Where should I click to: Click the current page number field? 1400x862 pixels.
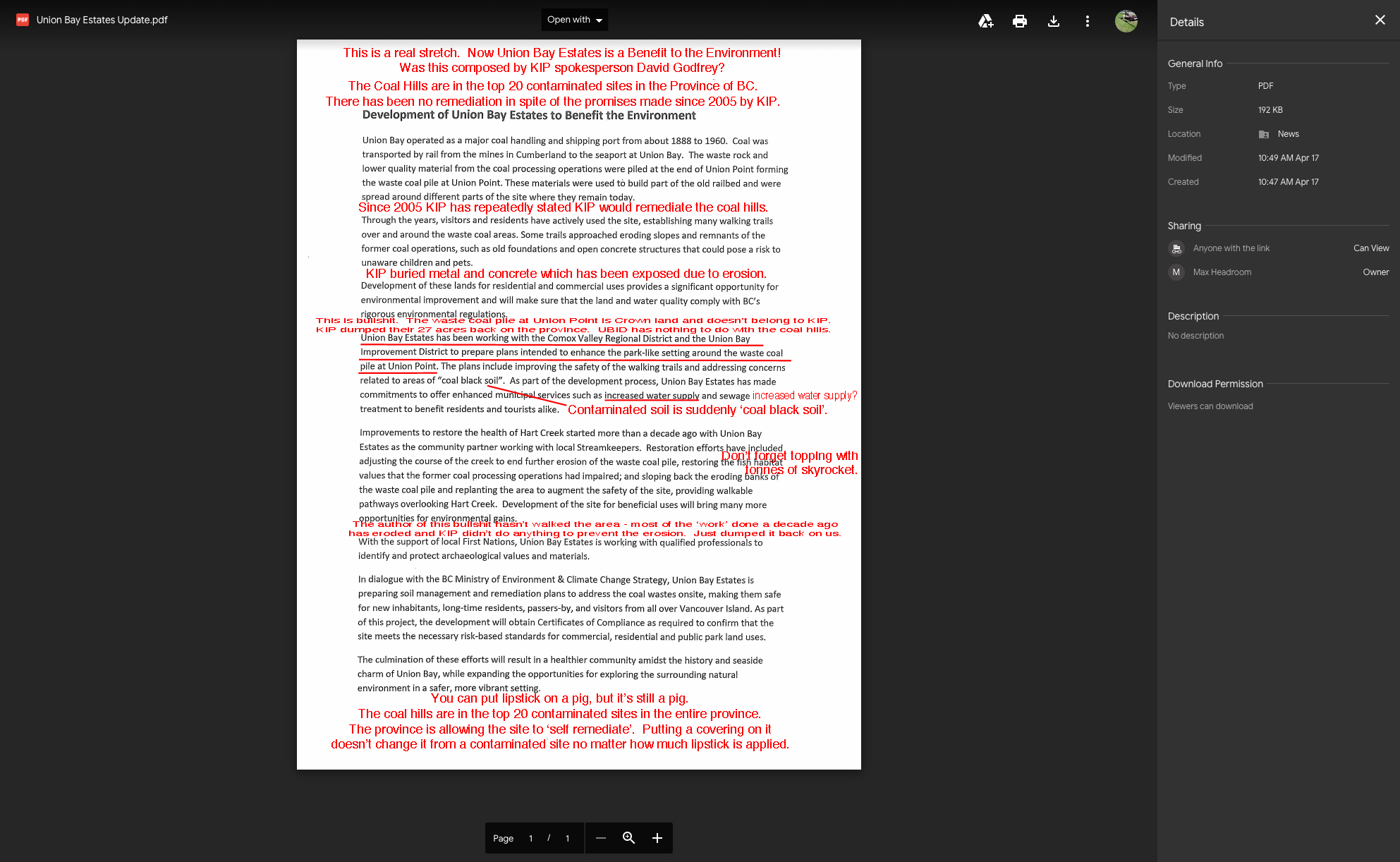530,838
